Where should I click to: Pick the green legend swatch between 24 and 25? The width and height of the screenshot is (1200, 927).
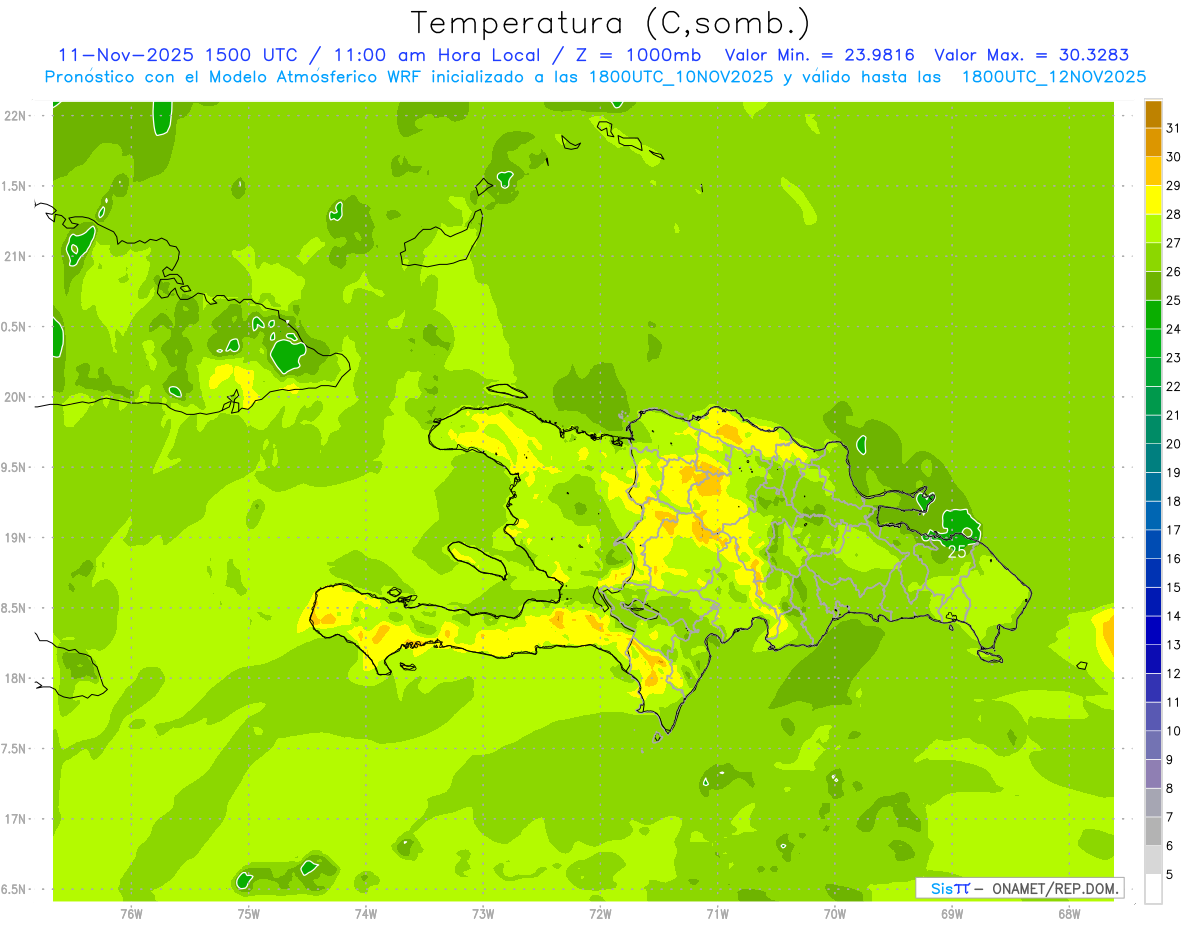pyautogui.click(x=1153, y=315)
